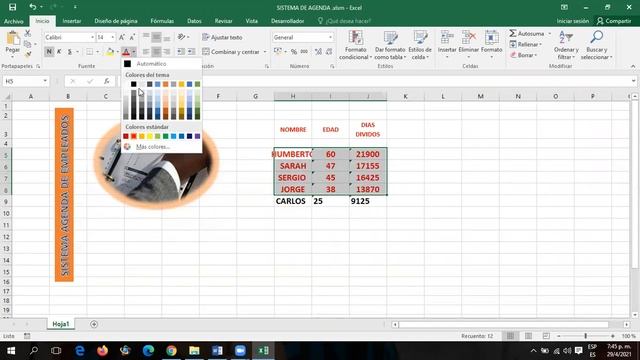640x360 pixels.
Task: Select the Hoja1 sheet tab
Action: click(x=61, y=324)
